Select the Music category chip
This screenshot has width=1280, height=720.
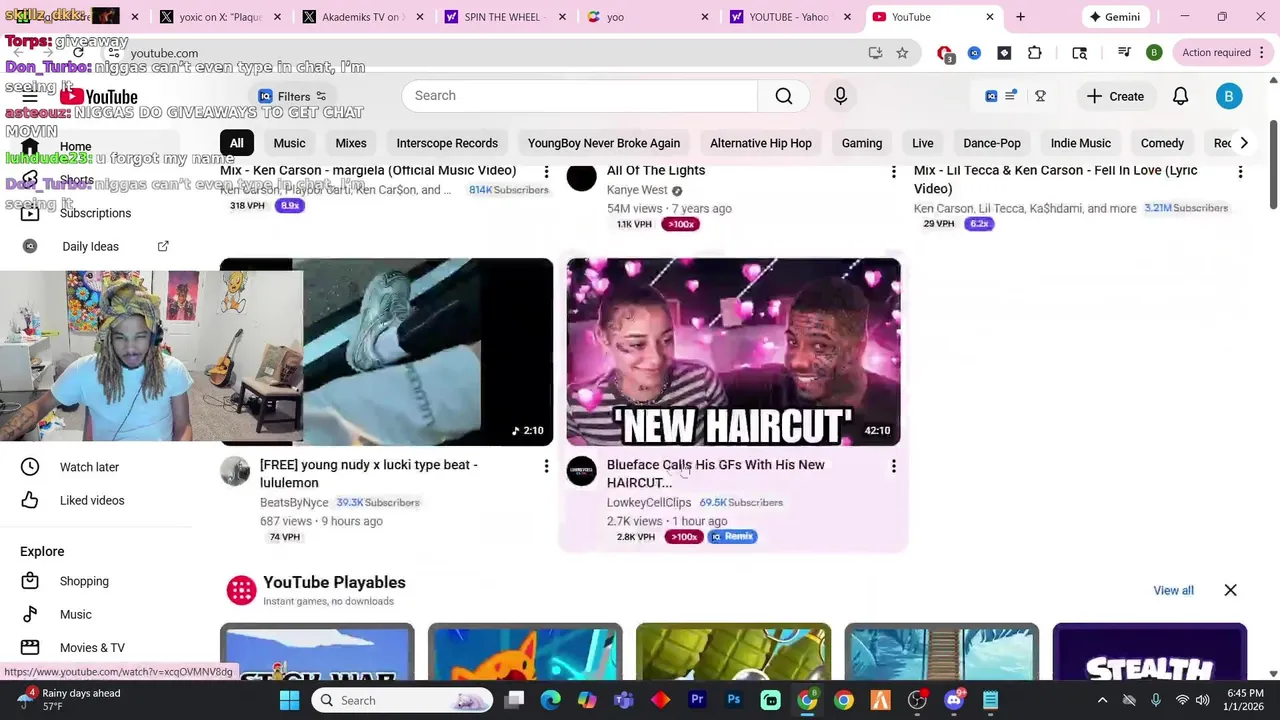289,143
